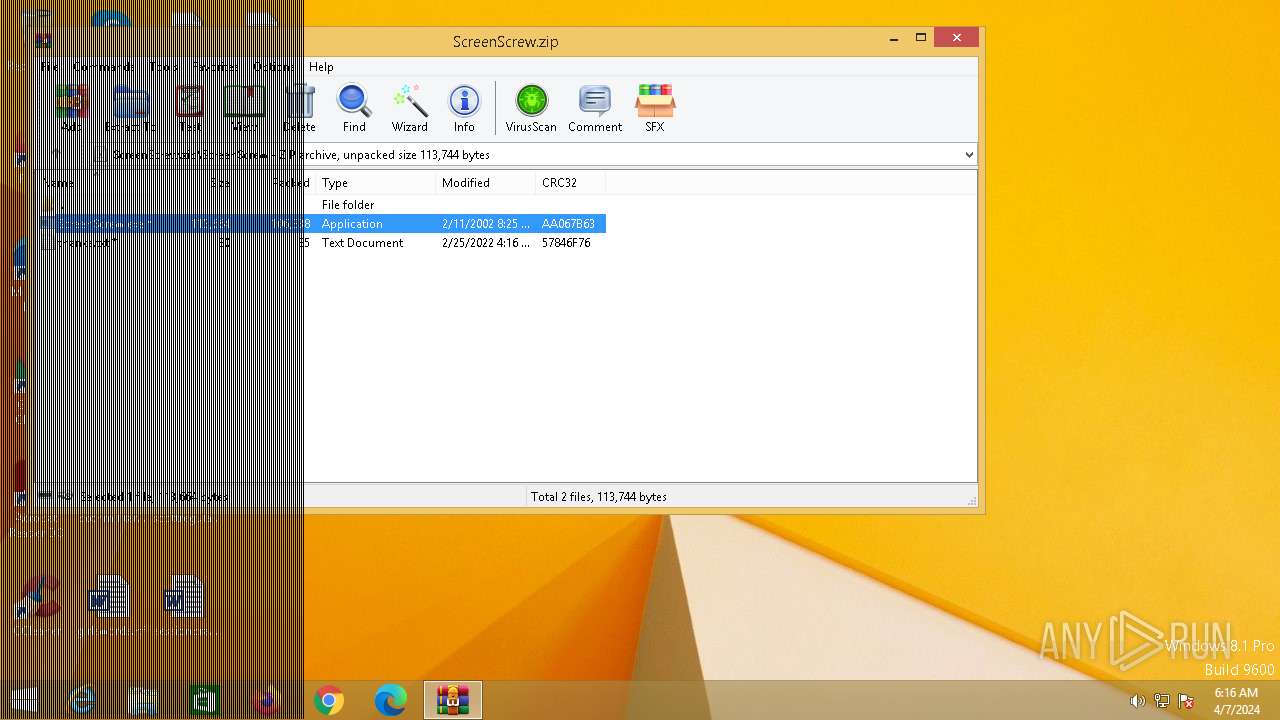1280x720 pixels.
Task: Open Microsoft Edge from the taskbar
Action: pyautogui.click(x=391, y=701)
